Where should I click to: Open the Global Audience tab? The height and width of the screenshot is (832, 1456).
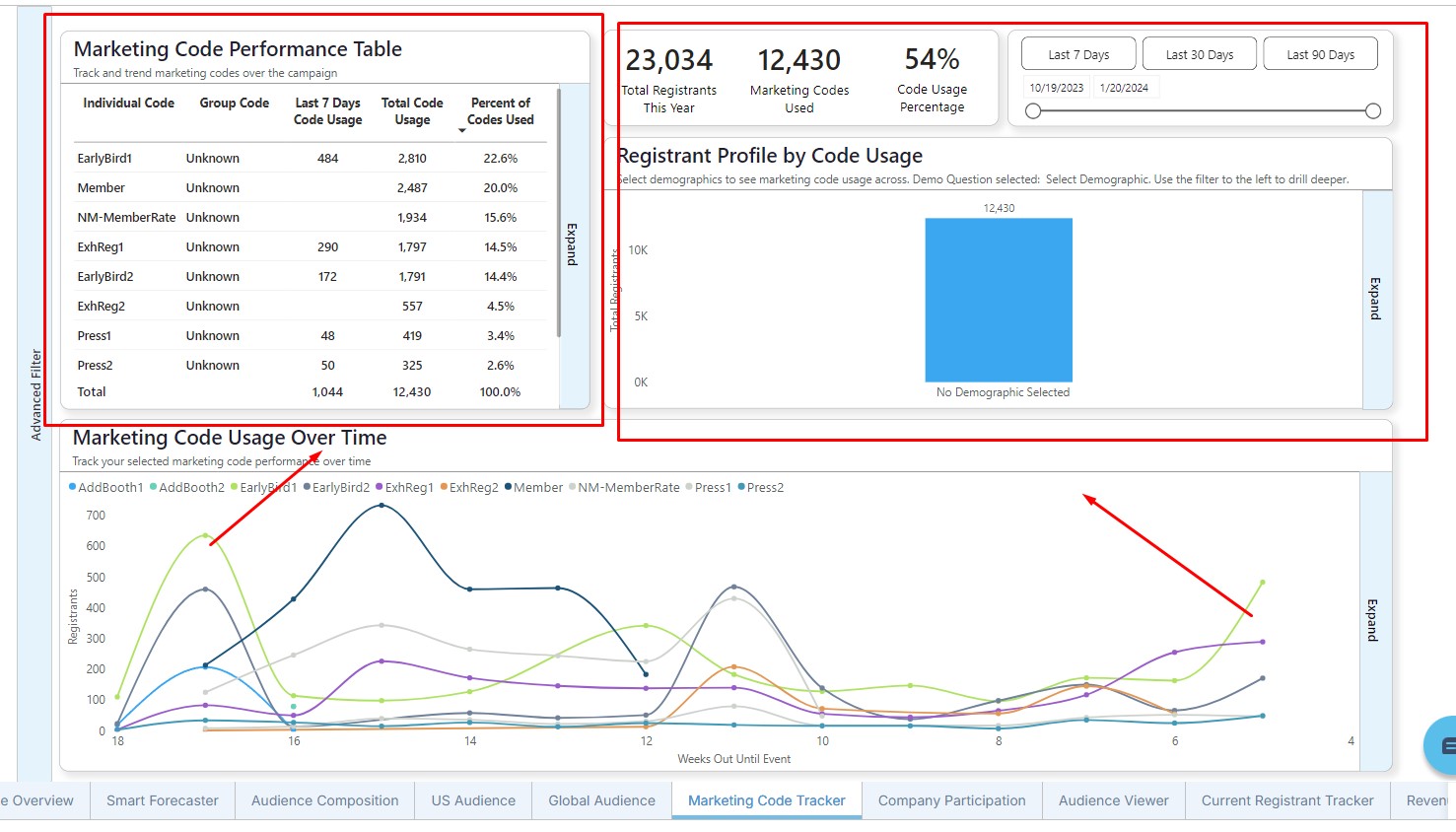[601, 800]
